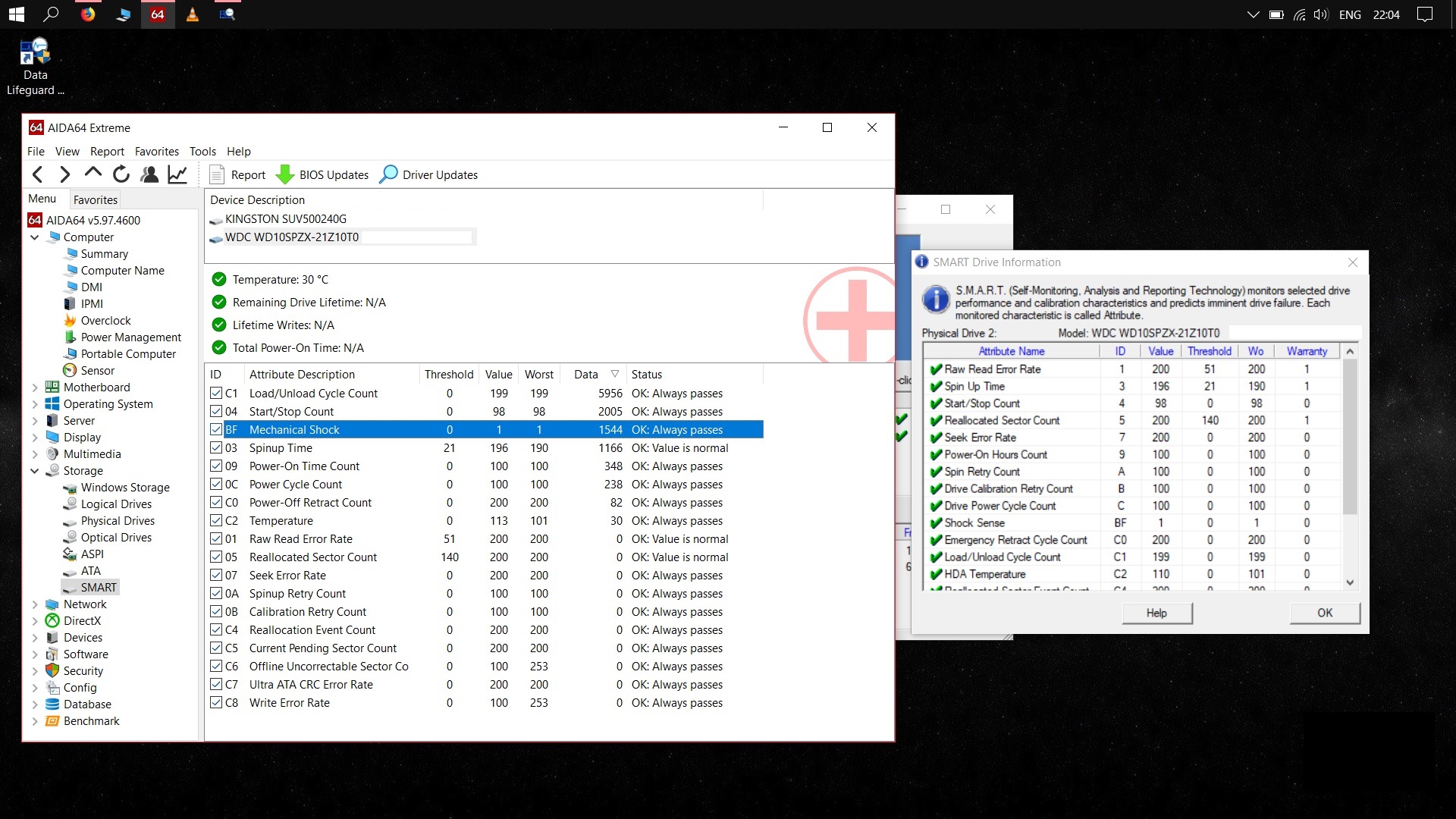Open the File menu
The image size is (1456, 819).
[x=36, y=151]
